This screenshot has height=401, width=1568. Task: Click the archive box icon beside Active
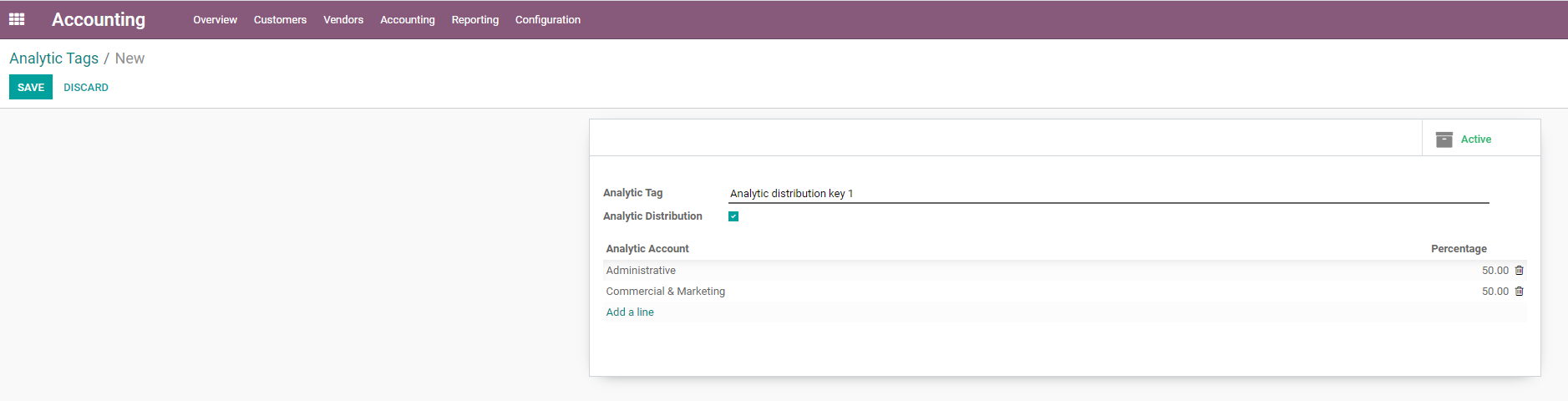[1444, 140]
